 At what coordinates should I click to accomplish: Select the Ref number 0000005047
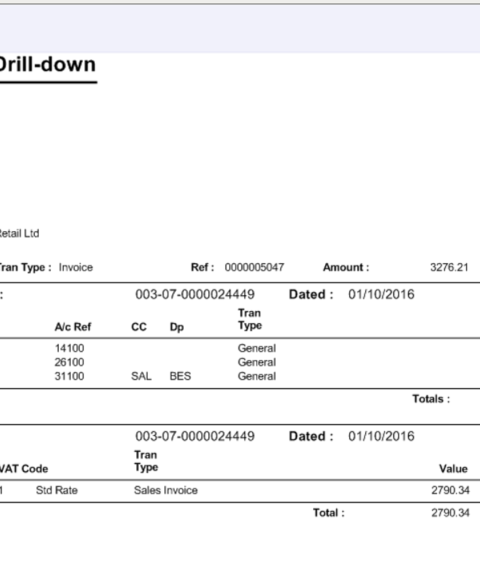254,267
